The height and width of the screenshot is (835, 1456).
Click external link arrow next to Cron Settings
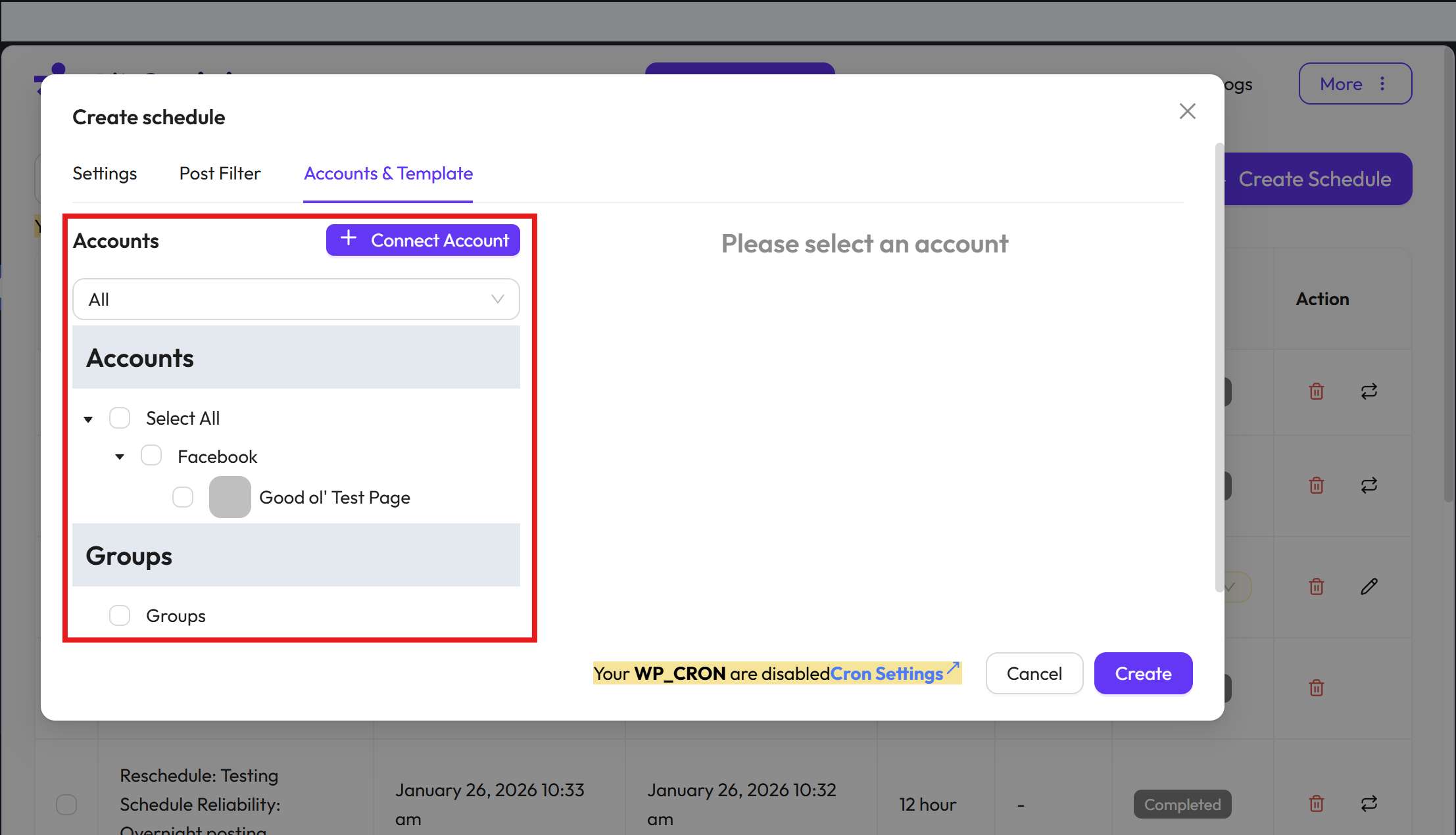(x=953, y=669)
